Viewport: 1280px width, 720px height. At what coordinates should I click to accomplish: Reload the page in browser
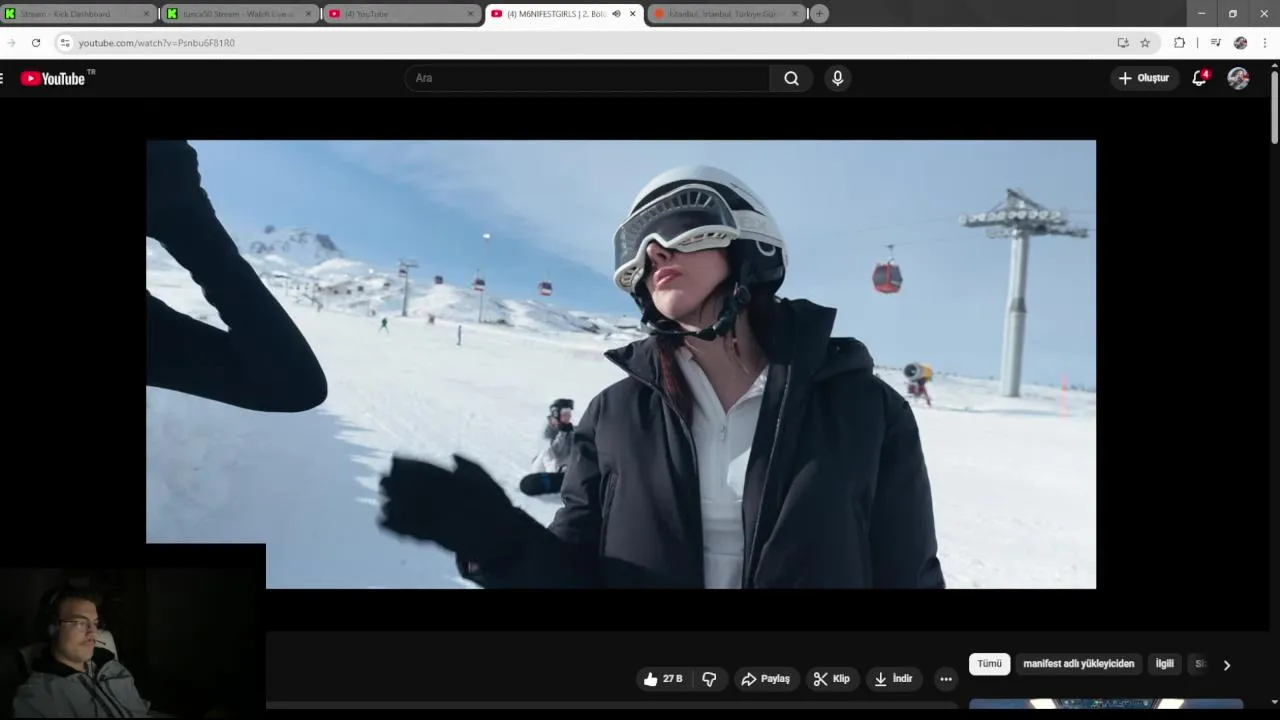(36, 43)
